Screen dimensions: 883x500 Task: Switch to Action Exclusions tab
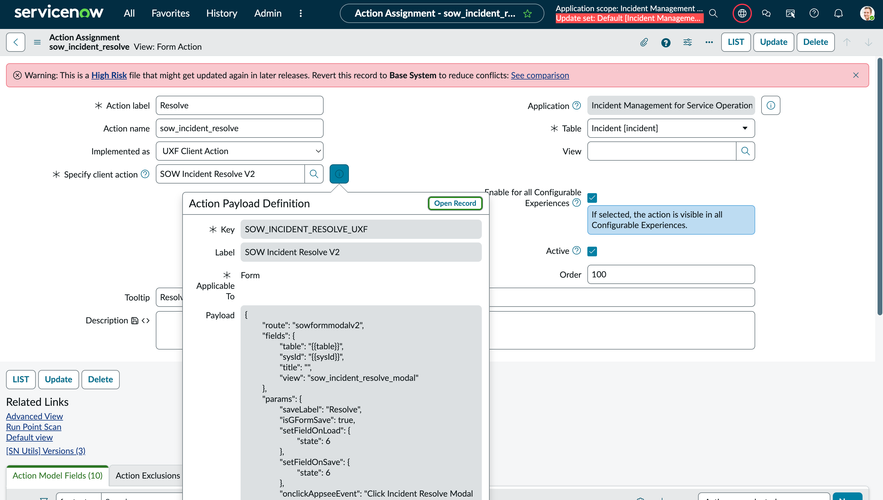(x=148, y=476)
